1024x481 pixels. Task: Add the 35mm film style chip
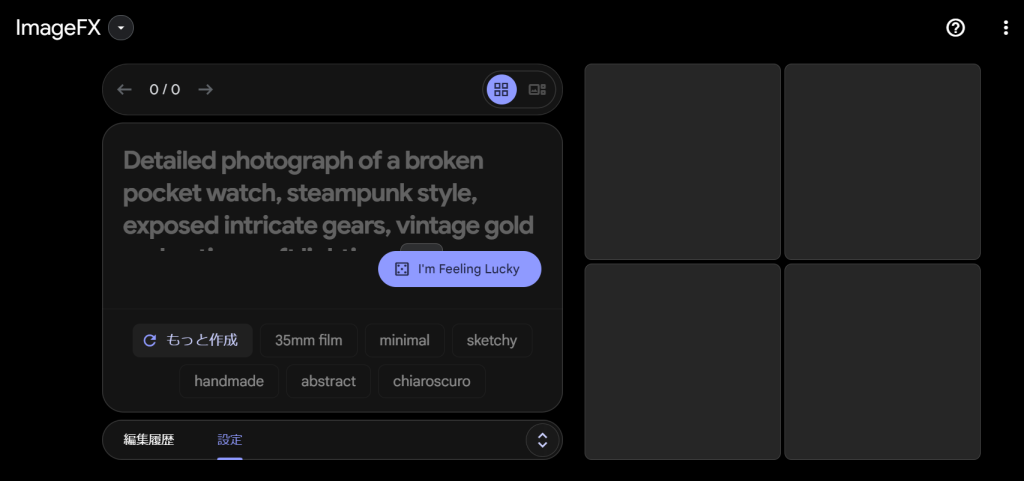point(309,340)
